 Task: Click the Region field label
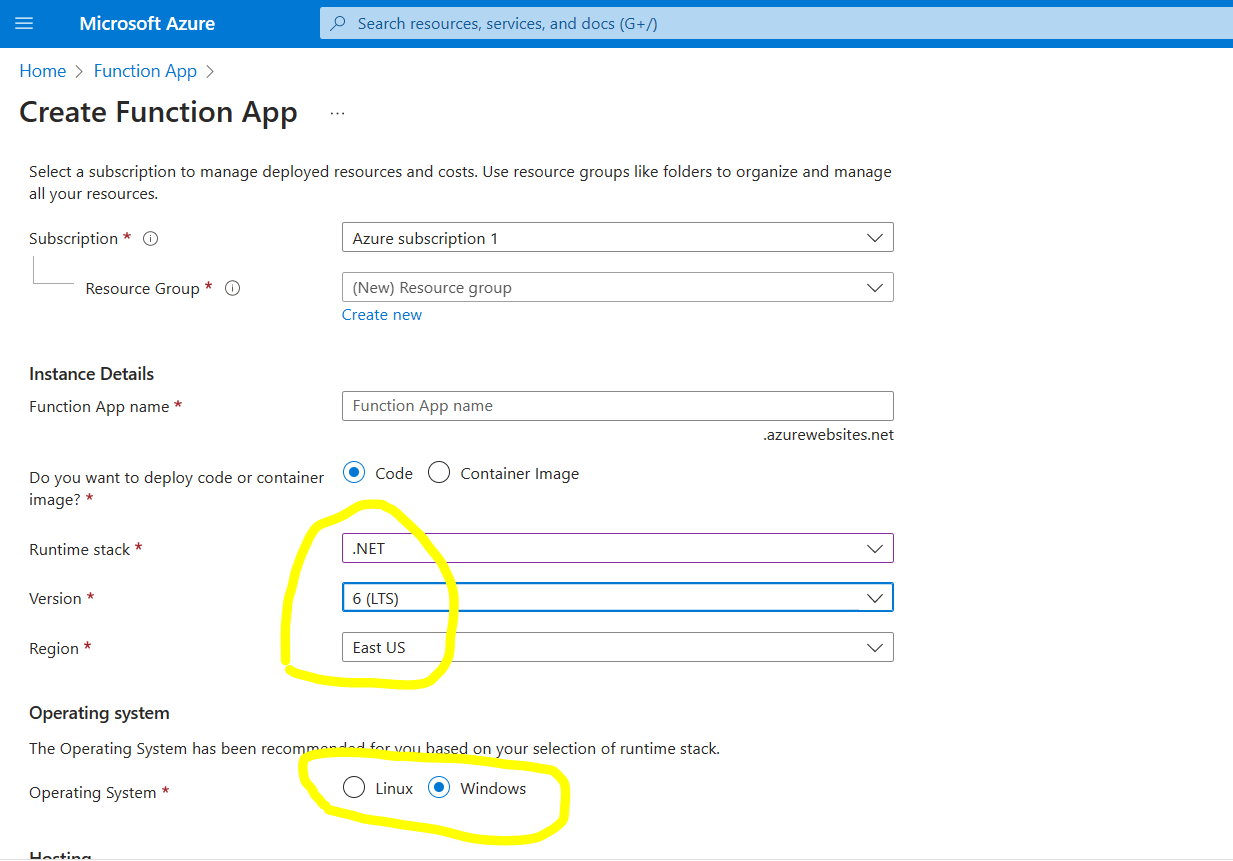pyautogui.click(x=54, y=648)
